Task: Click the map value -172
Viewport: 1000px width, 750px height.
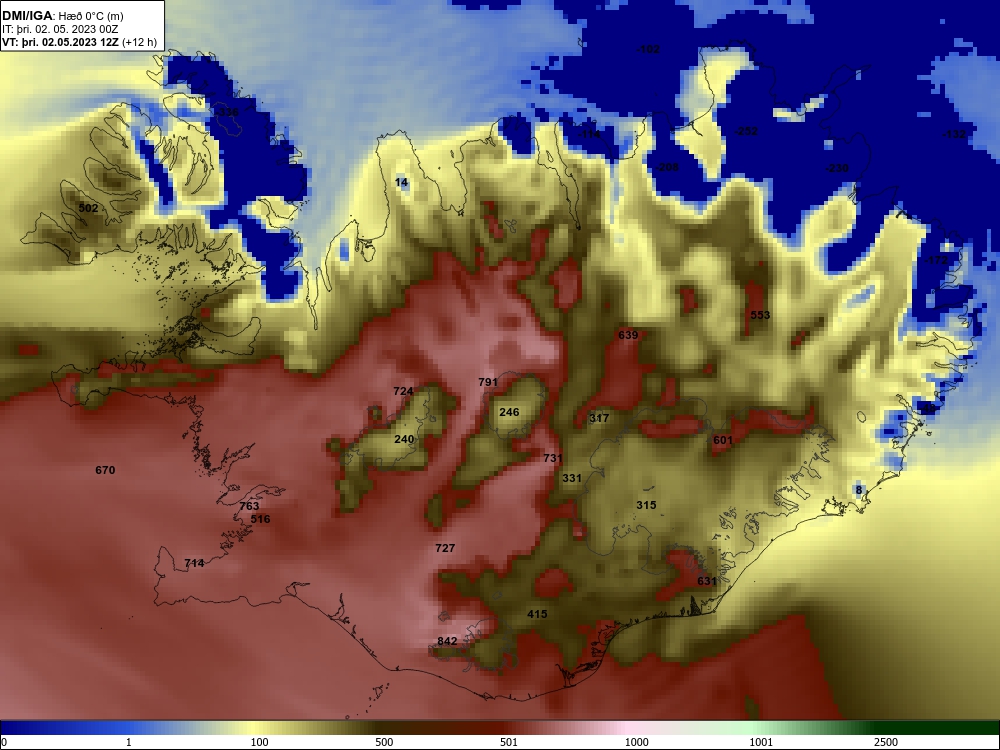Action: click(x=936, y=261)
